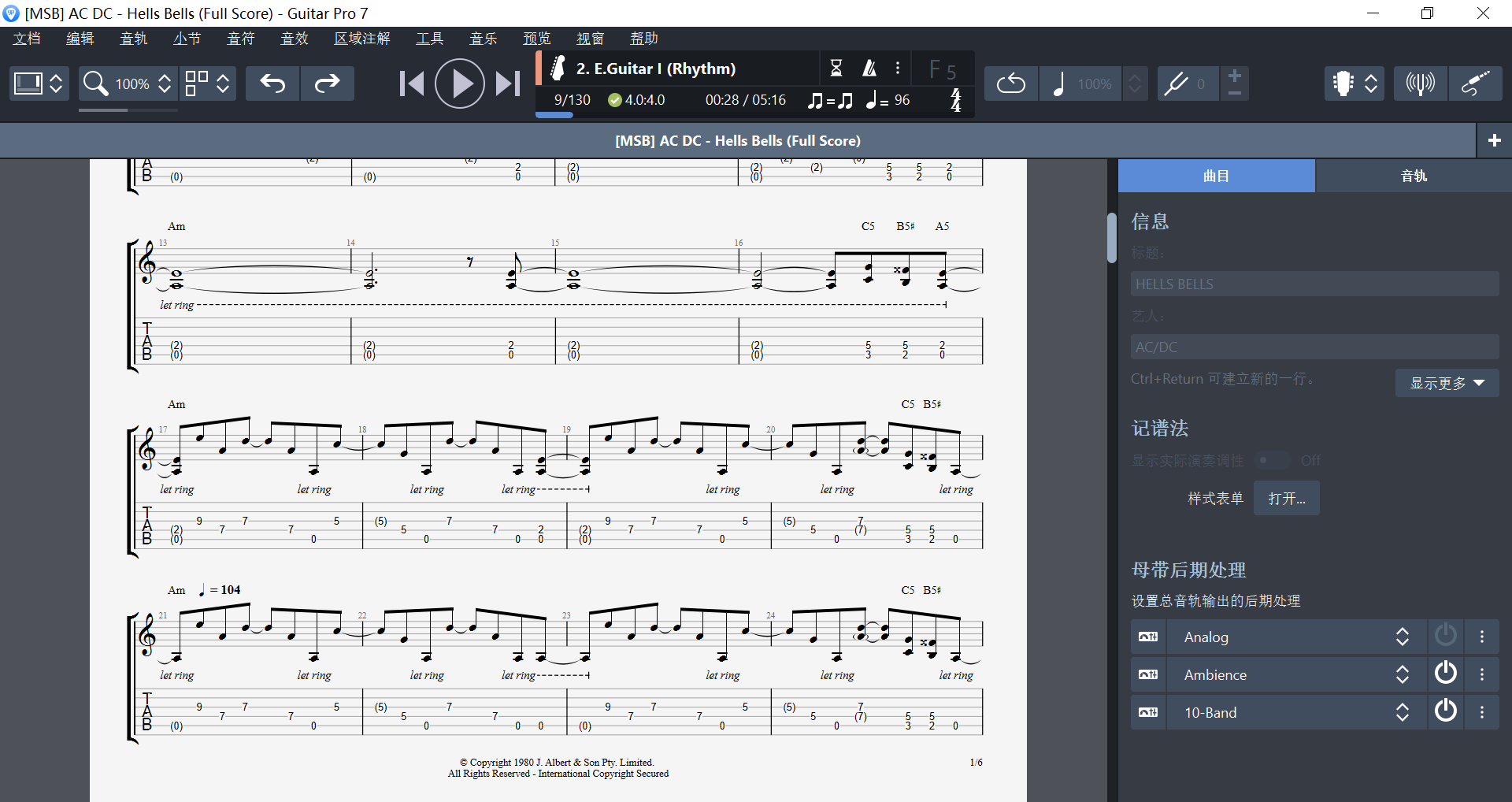
Task: Toggle the metronome icon
Action: click(869, 68)
